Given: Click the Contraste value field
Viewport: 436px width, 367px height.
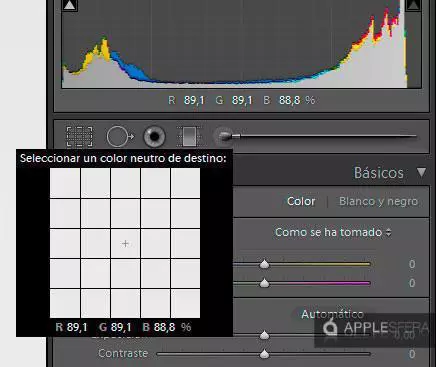Looking at the screenshot, I should pyautogui.click(x=412, y=354).
